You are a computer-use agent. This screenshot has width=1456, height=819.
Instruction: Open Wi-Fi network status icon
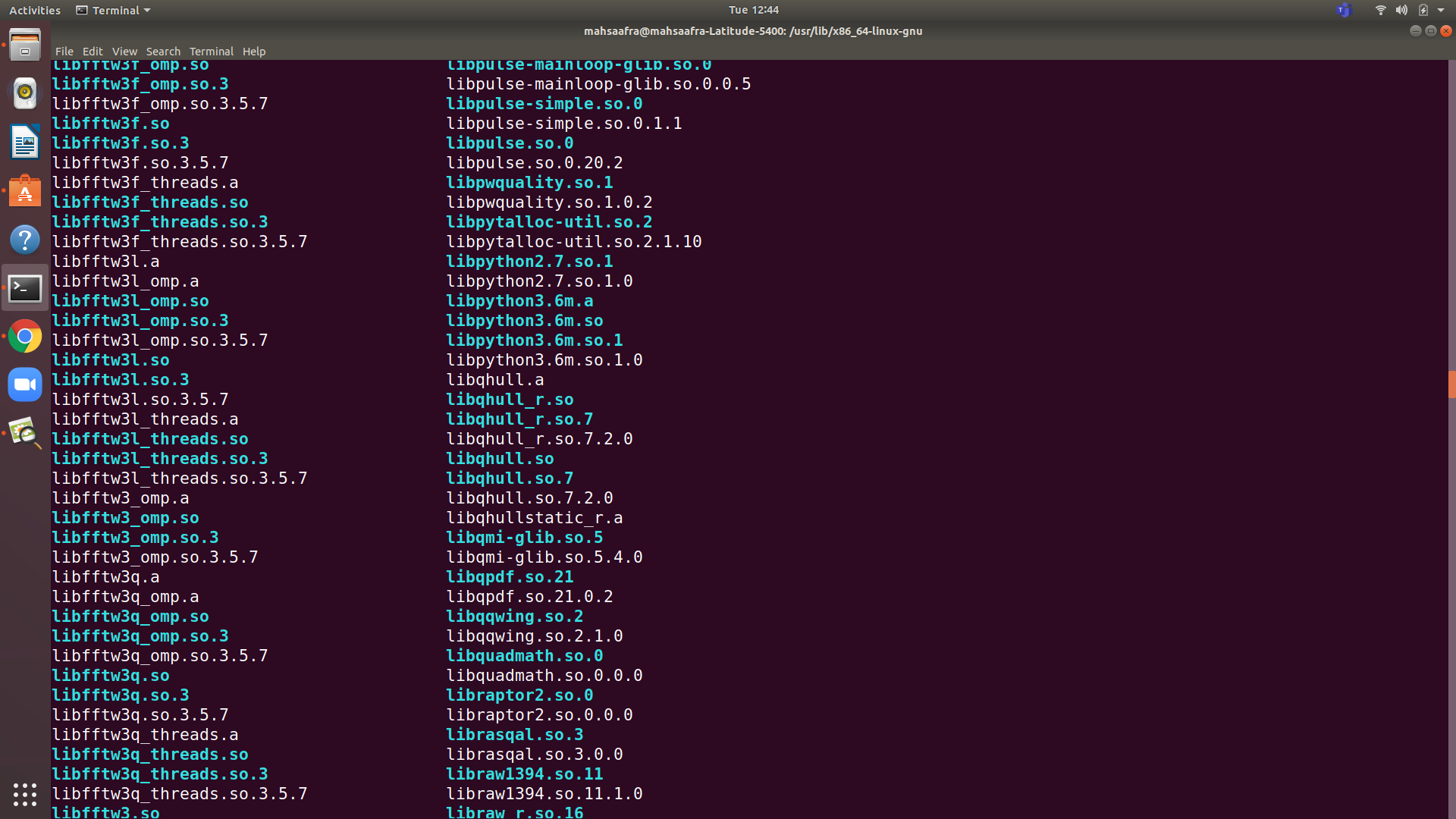pos(1380,10)
